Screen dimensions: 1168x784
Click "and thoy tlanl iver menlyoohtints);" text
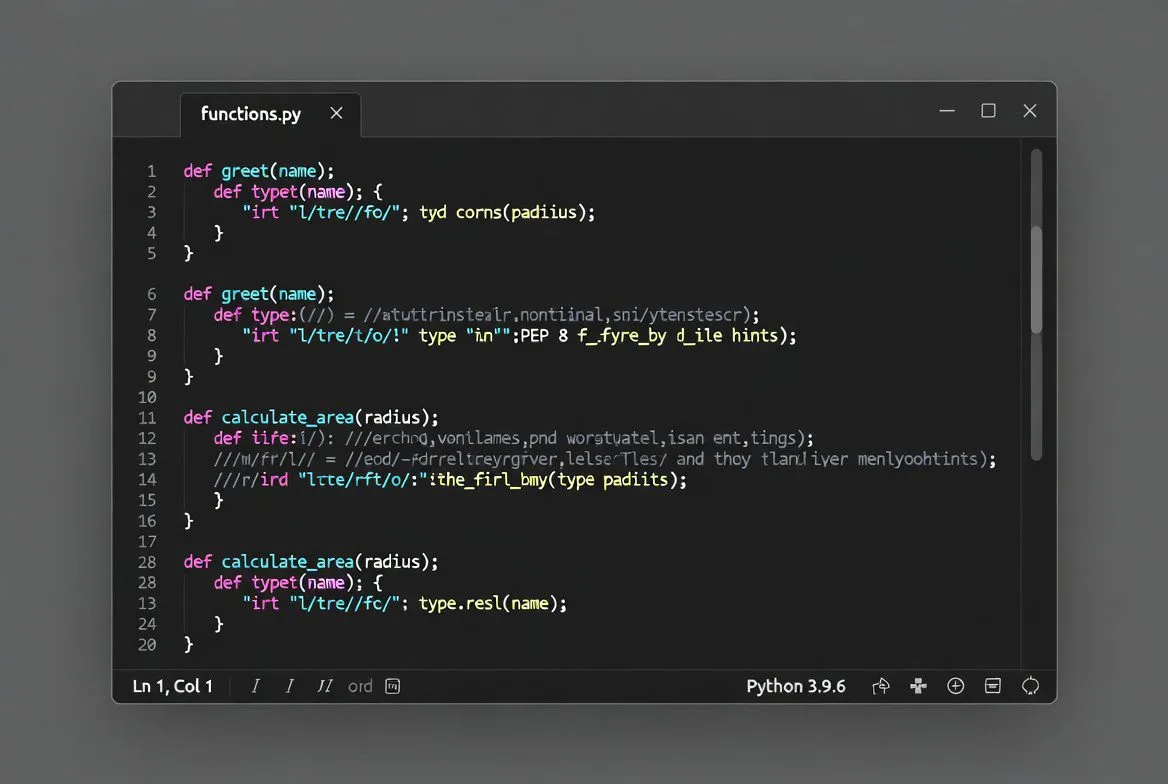tap(836, 459)
